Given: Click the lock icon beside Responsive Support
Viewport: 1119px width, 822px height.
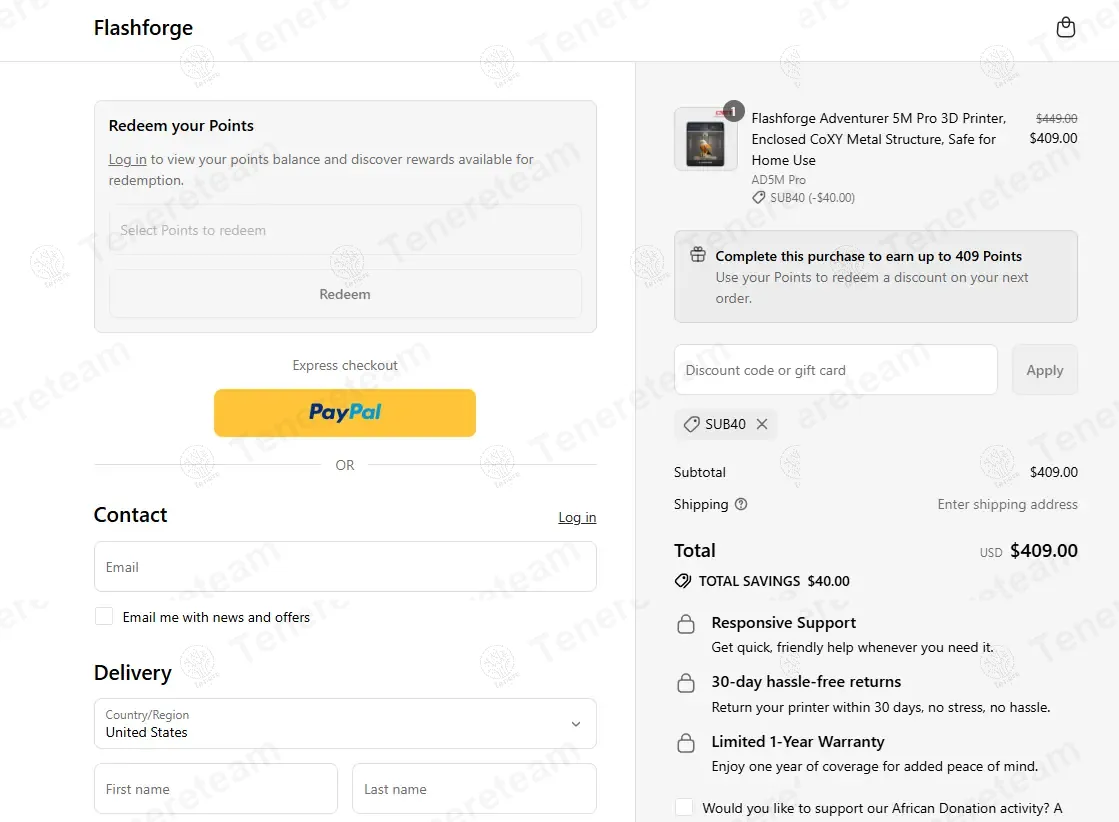Looking at the screenshot, I should (686, 625).
